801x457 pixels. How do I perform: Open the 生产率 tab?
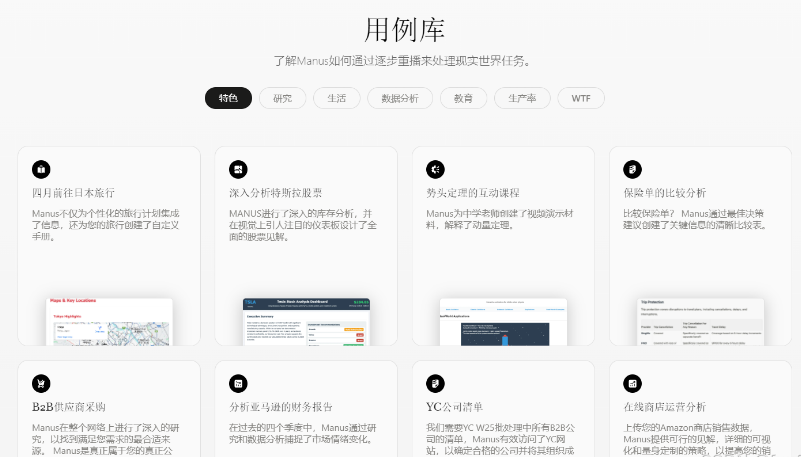pyautogui.click(x=522, y=98)
